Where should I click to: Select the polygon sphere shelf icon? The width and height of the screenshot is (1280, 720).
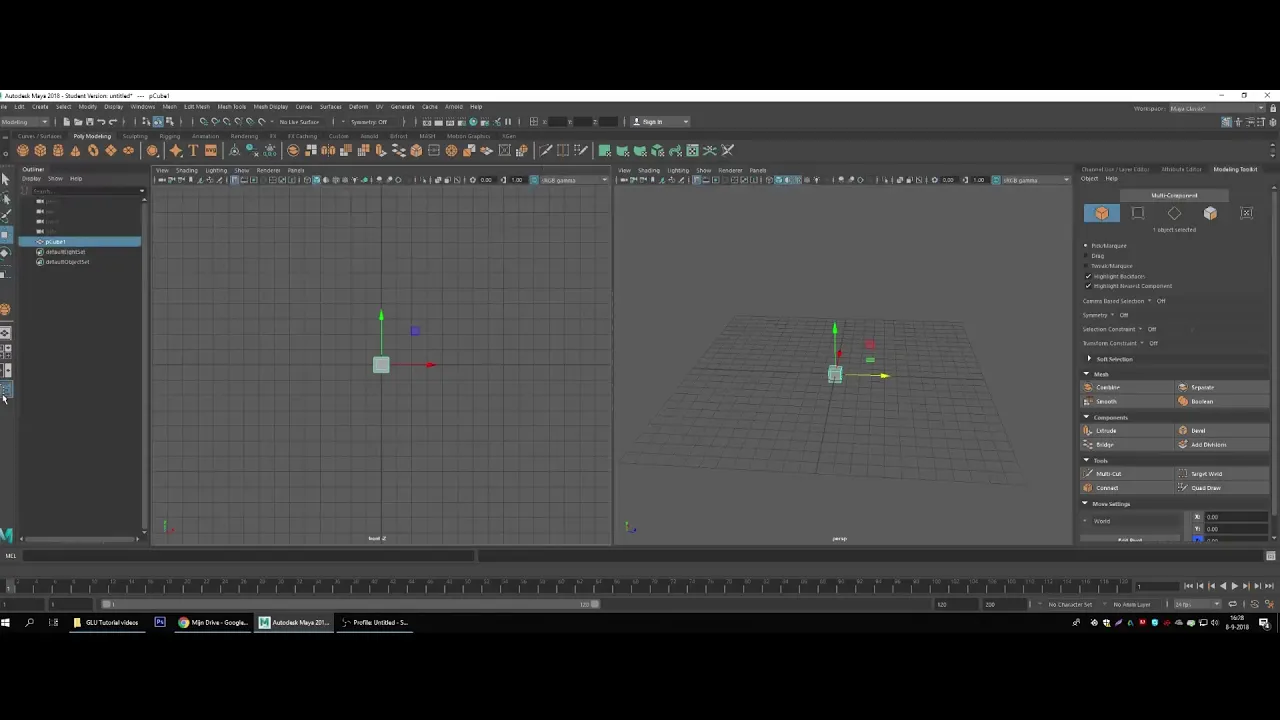[x=22, y=151]
